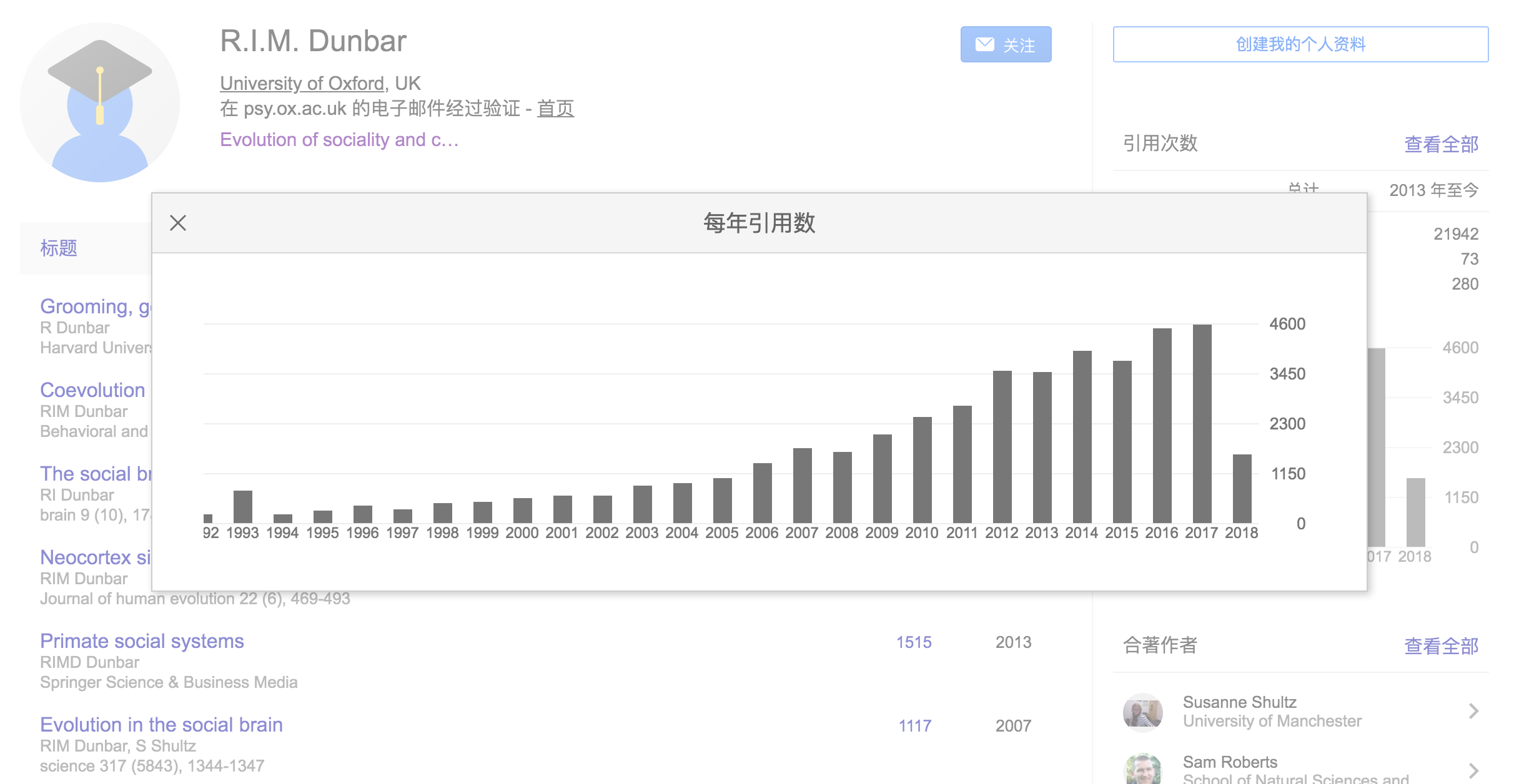This screenshot has width=1519, height=784.
Task: Open the homepage link after verified email
Action: (x=555, y=109)
